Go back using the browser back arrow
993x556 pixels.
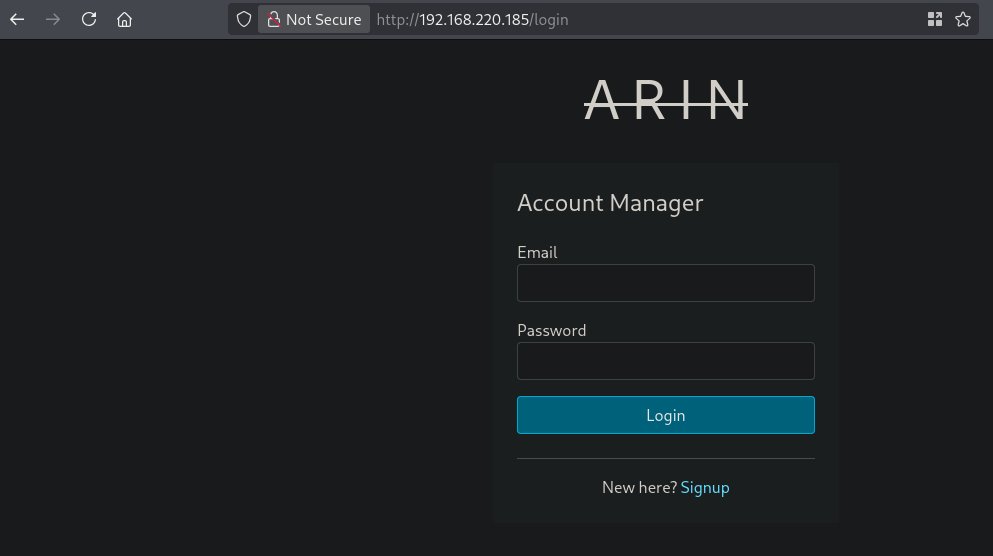(17, 20)
